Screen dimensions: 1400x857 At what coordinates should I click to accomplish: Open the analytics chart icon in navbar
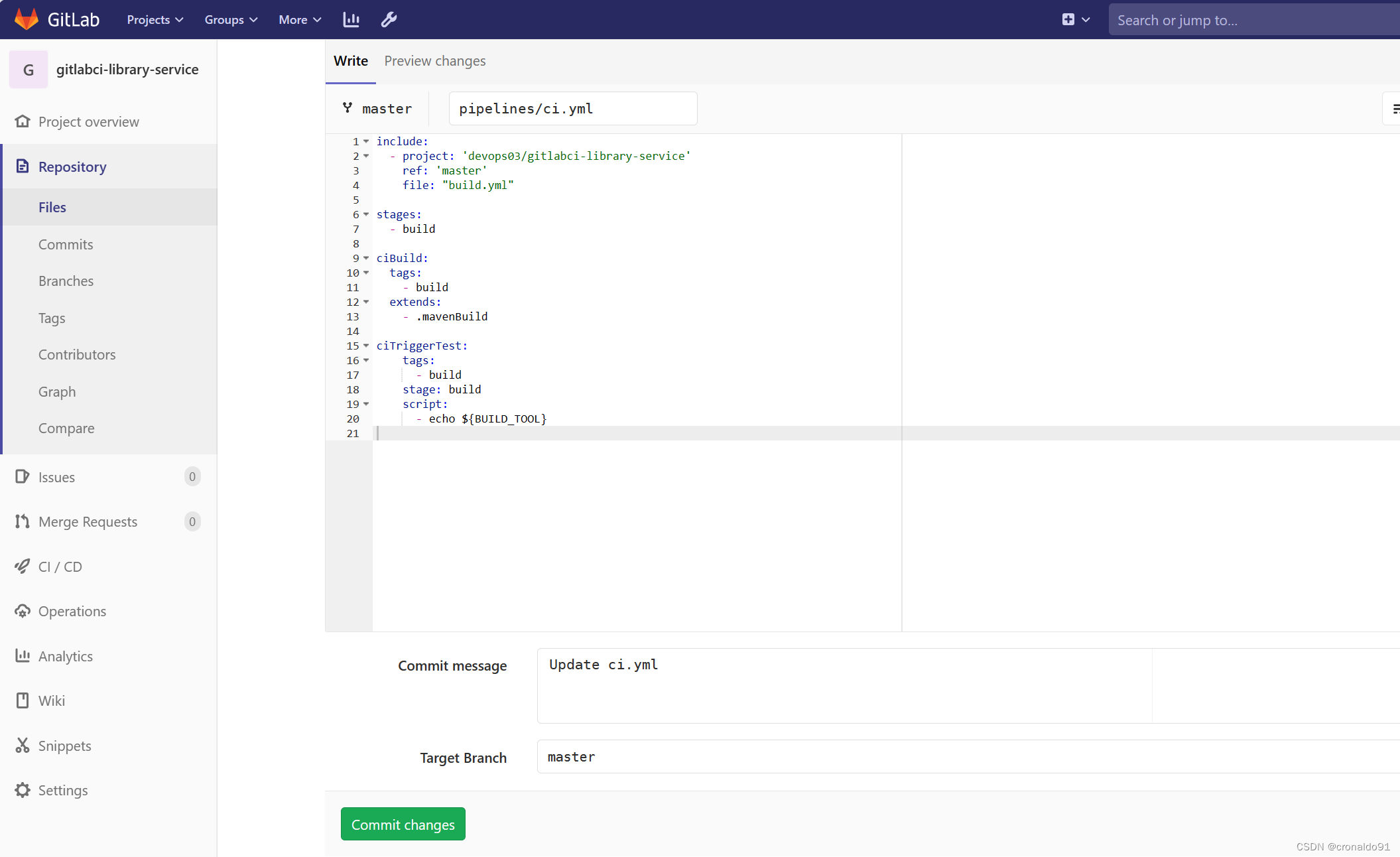(351, 20)
